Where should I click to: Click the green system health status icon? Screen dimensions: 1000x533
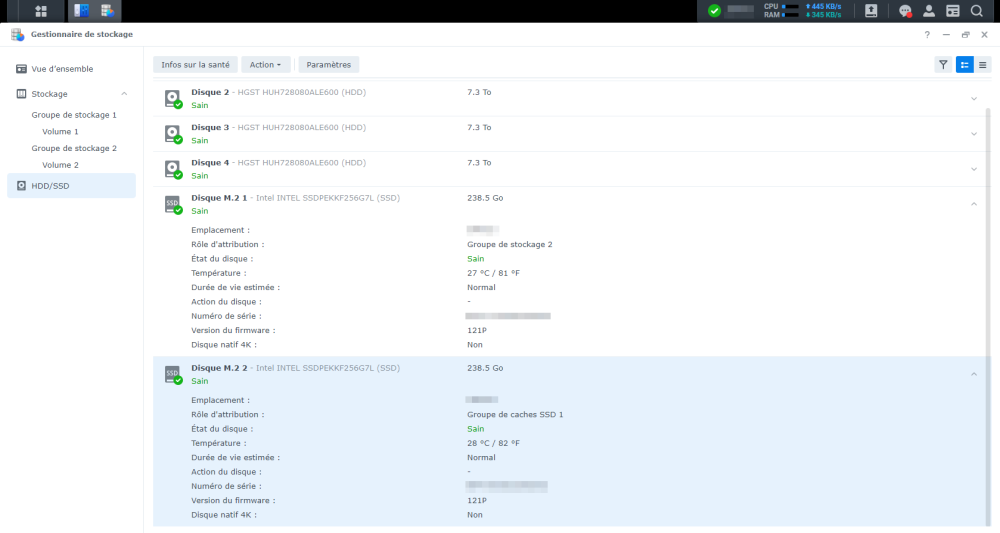pyautogui.click(x=714, y=11)
